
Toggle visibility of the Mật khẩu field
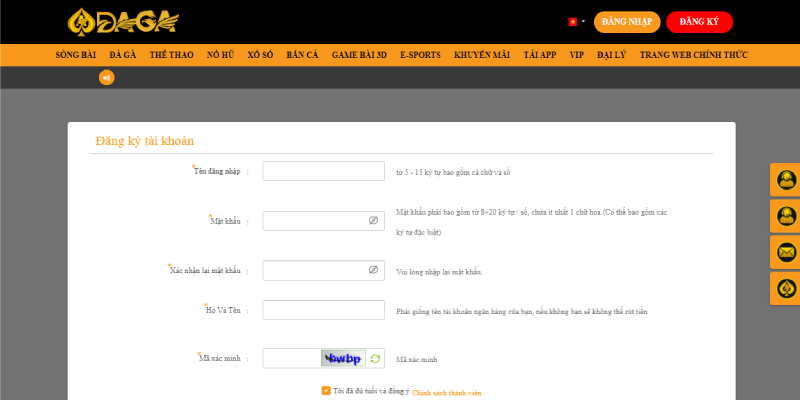[x=373, y=220]
